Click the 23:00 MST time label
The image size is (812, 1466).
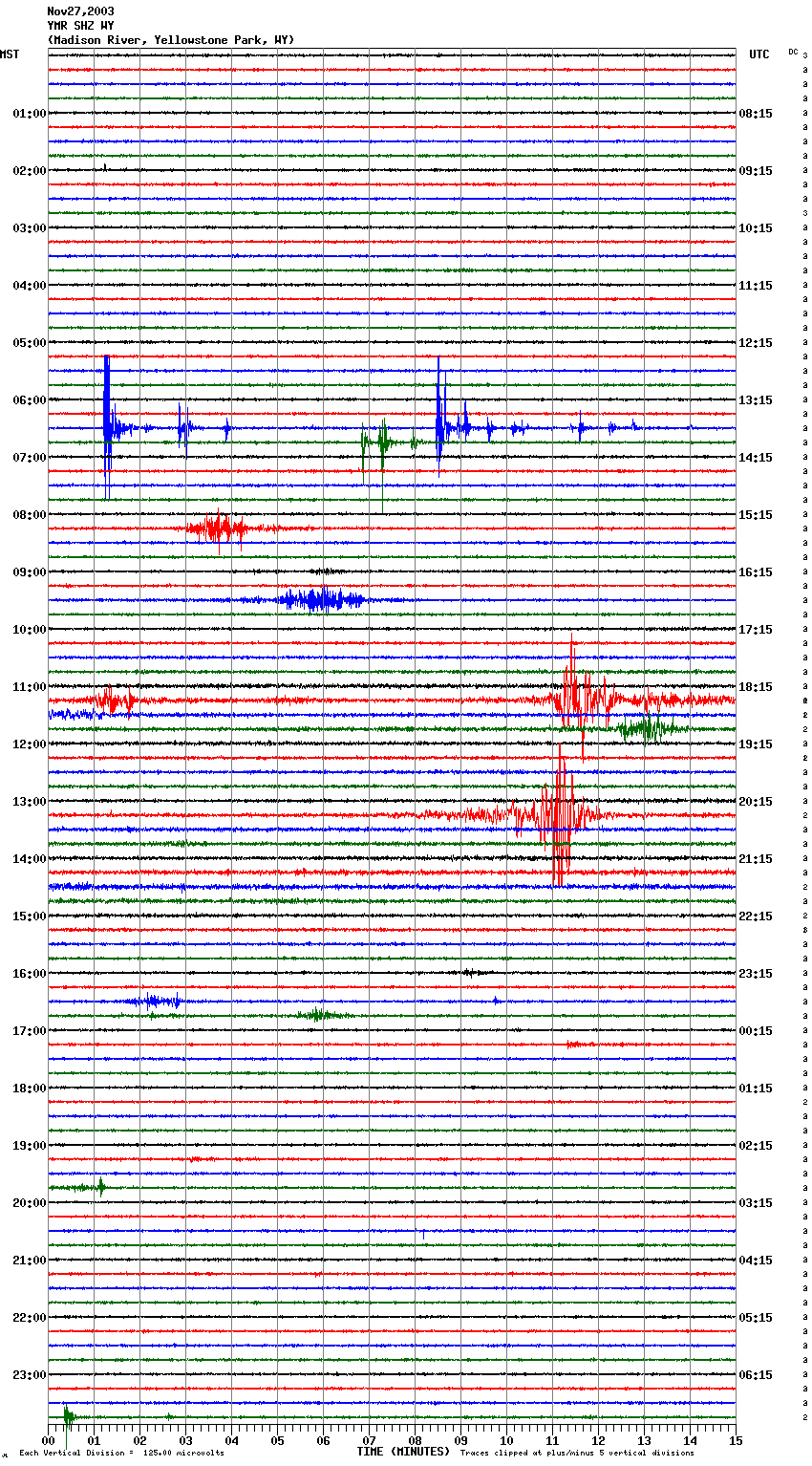30,1375
